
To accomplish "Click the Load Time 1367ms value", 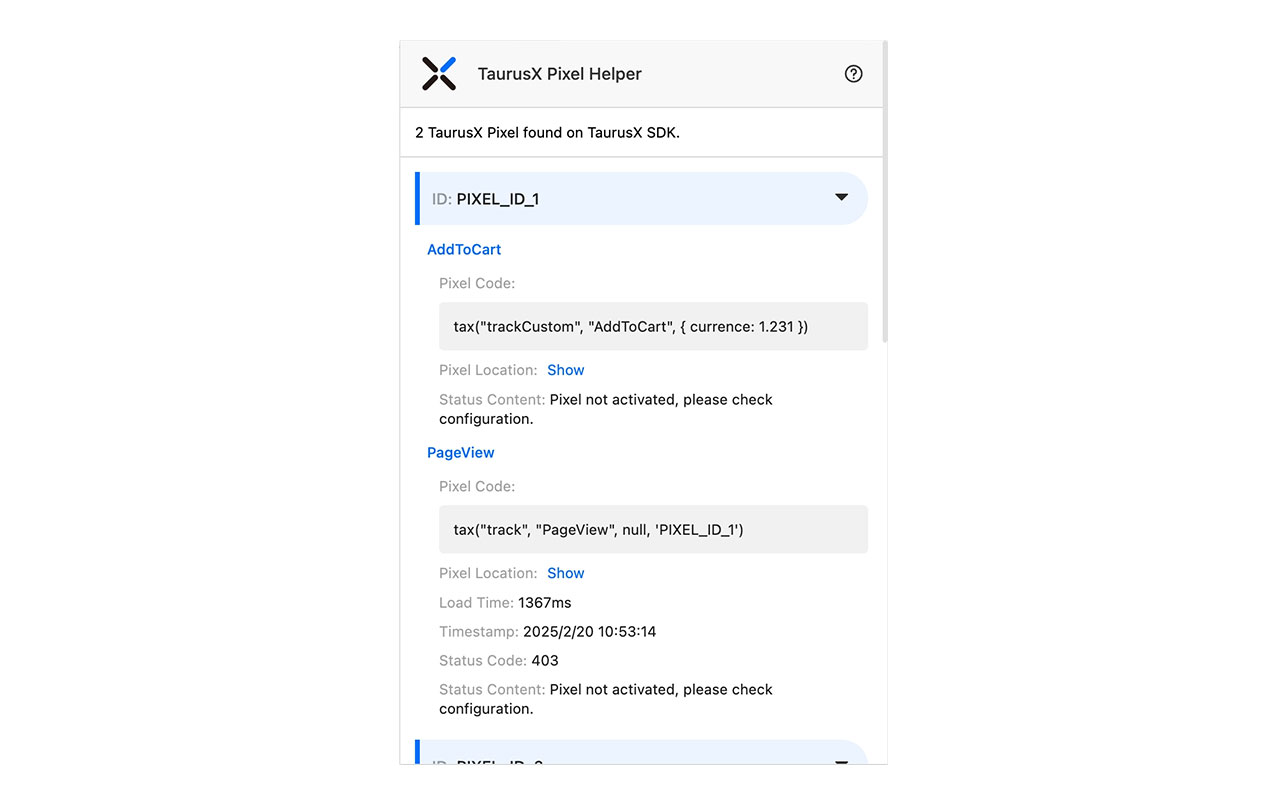I will coord(545,602).
